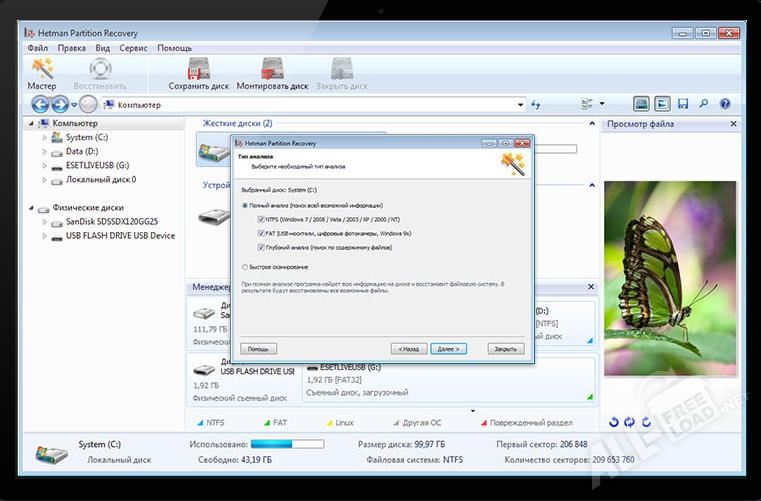Image resolution: width=761 pixels, height=501 pixels.
Task: Click the Помощь button in the dialog
Action: pos(257,349)
